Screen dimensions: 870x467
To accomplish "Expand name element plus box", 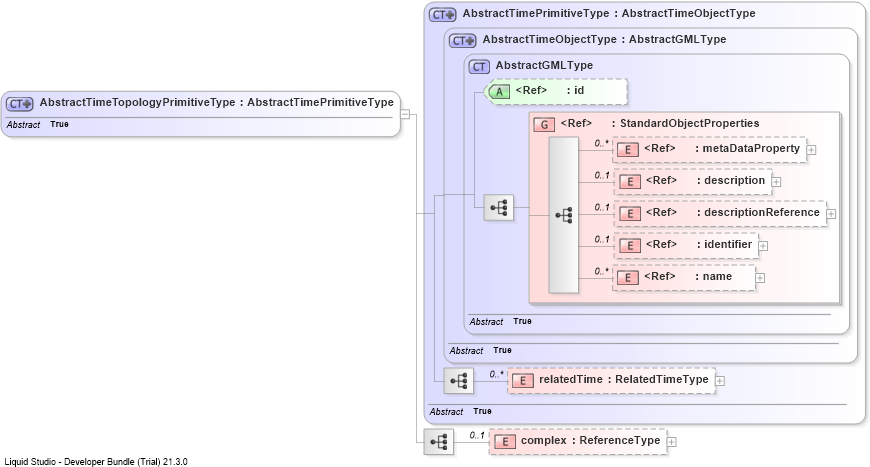I will click(x=760, y=278).
